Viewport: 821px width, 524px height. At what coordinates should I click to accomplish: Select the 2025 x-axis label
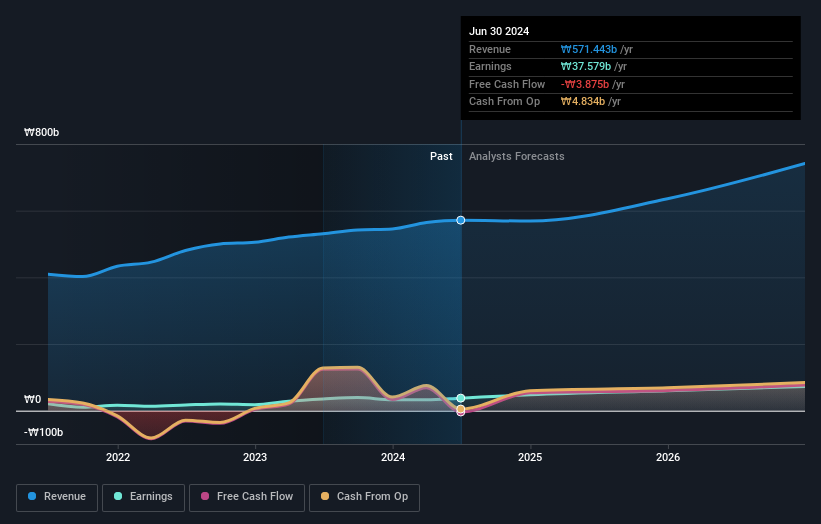pos(530,457)
